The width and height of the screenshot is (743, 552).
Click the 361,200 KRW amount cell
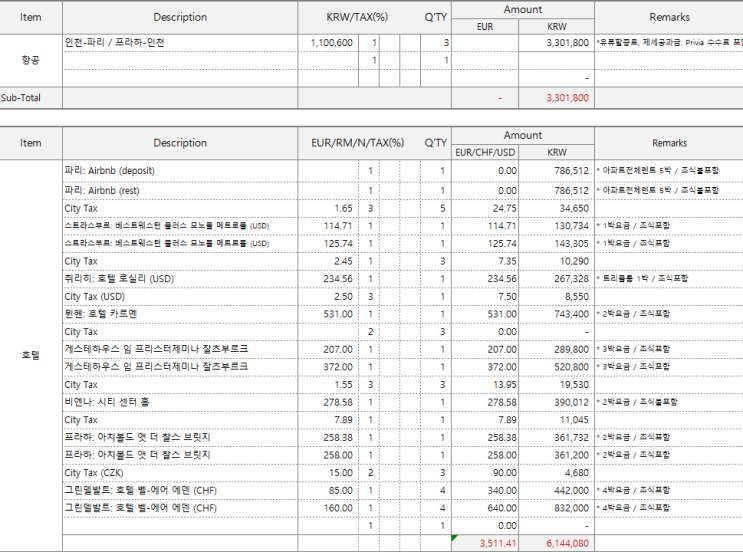click(x=556, y=455)
